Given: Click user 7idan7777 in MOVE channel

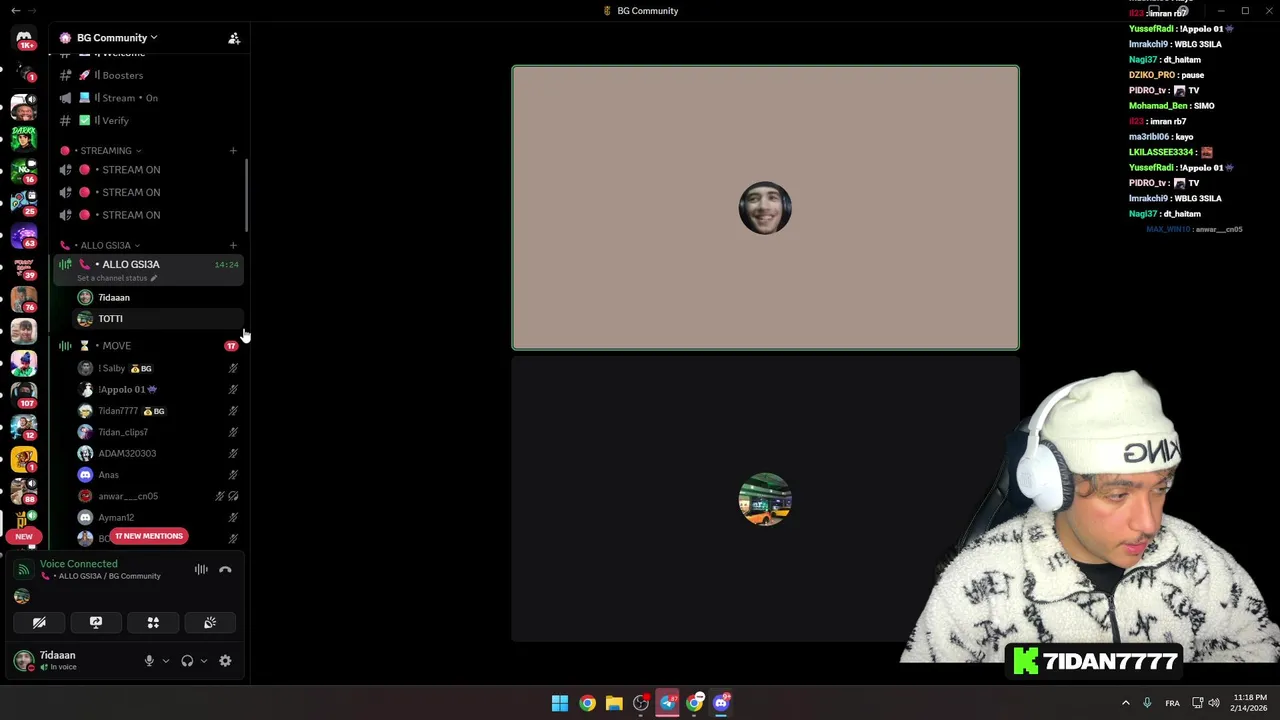Looking at the screenshot, I should pos(158,411).
